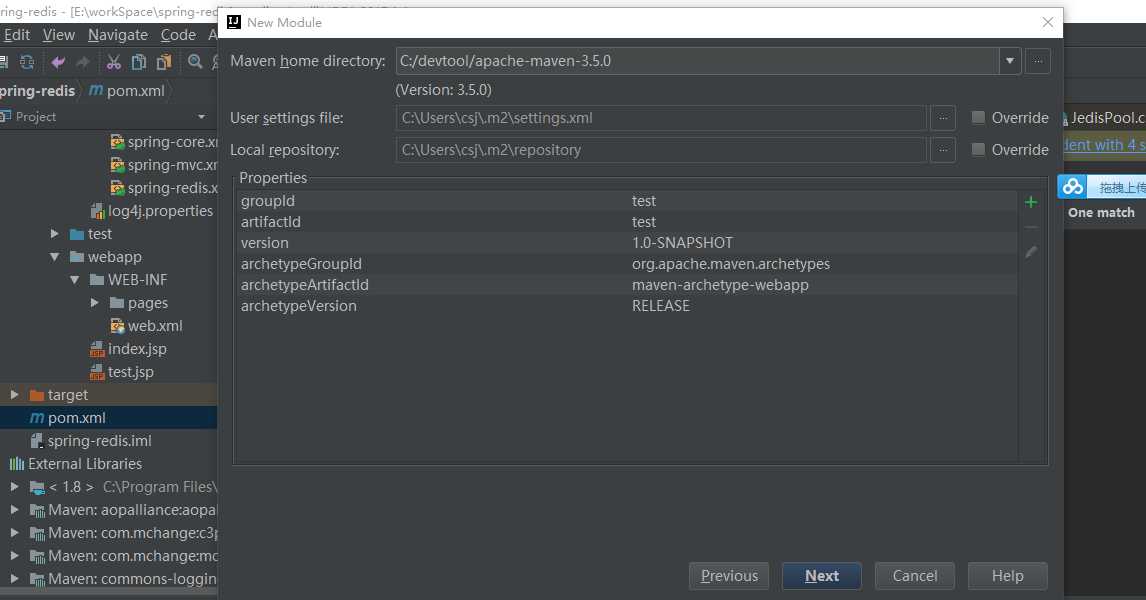Enable Override for User settings file
The image size is (1146, 600).
pyautogui.click(x=978, y=118)
